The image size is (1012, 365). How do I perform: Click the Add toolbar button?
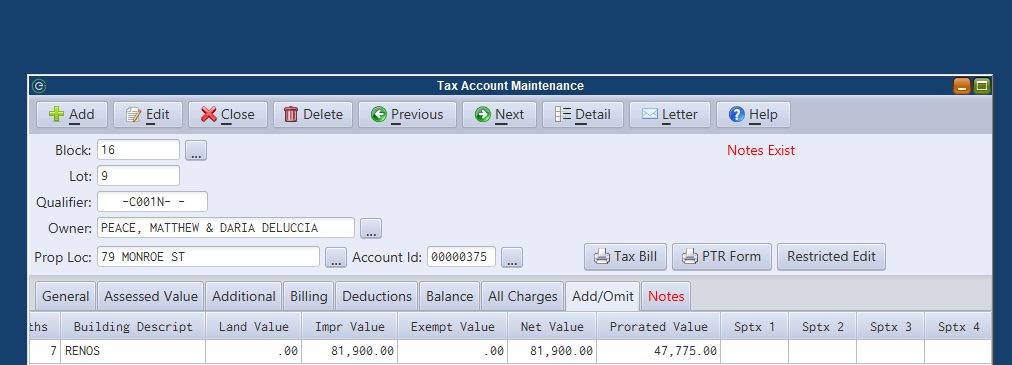pyautogui.click(x=72, y=115)
